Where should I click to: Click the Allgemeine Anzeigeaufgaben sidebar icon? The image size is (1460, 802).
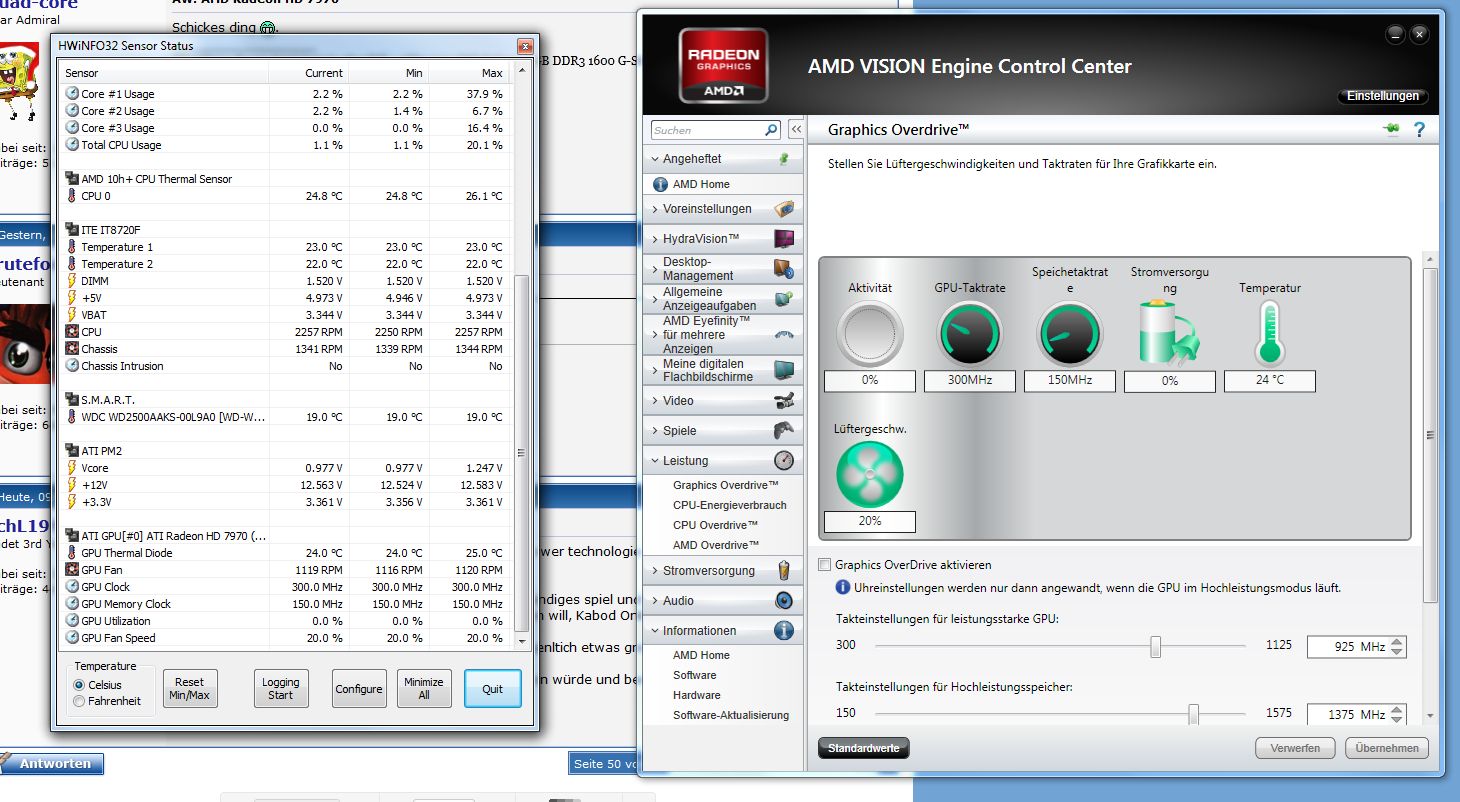784,299
